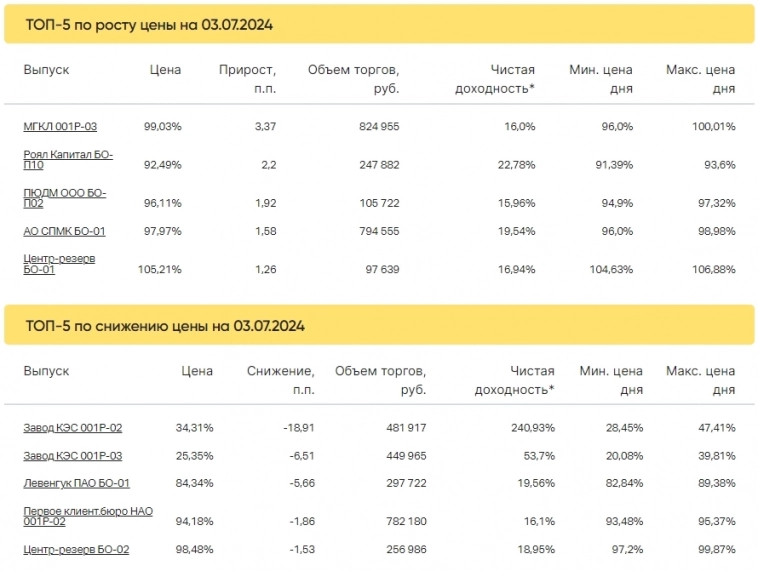
Task: Click the 'Снижение, п.п.' column header
Action: (x=281, y=380)
